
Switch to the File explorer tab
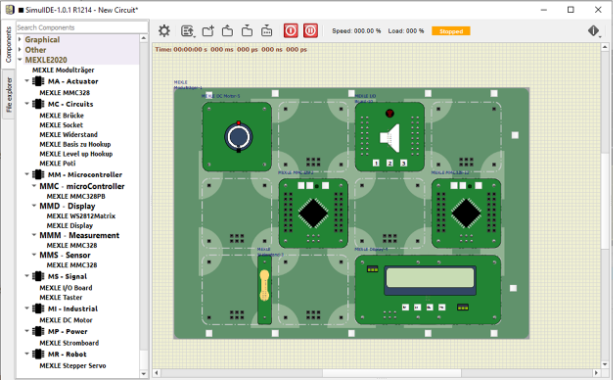coord(9,95)
